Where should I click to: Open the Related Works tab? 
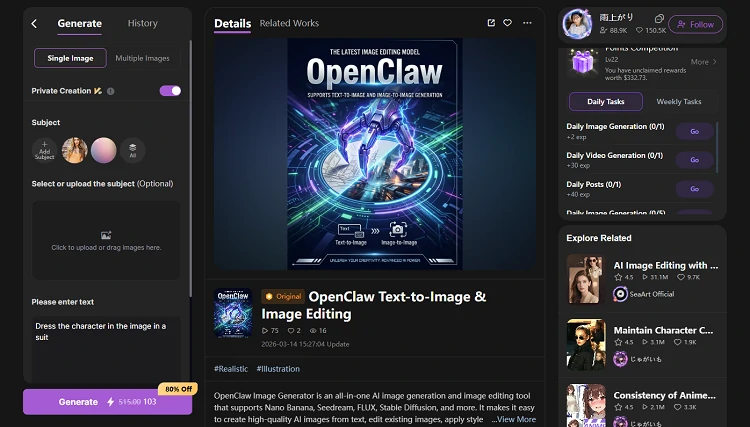(x=289, y=23)
